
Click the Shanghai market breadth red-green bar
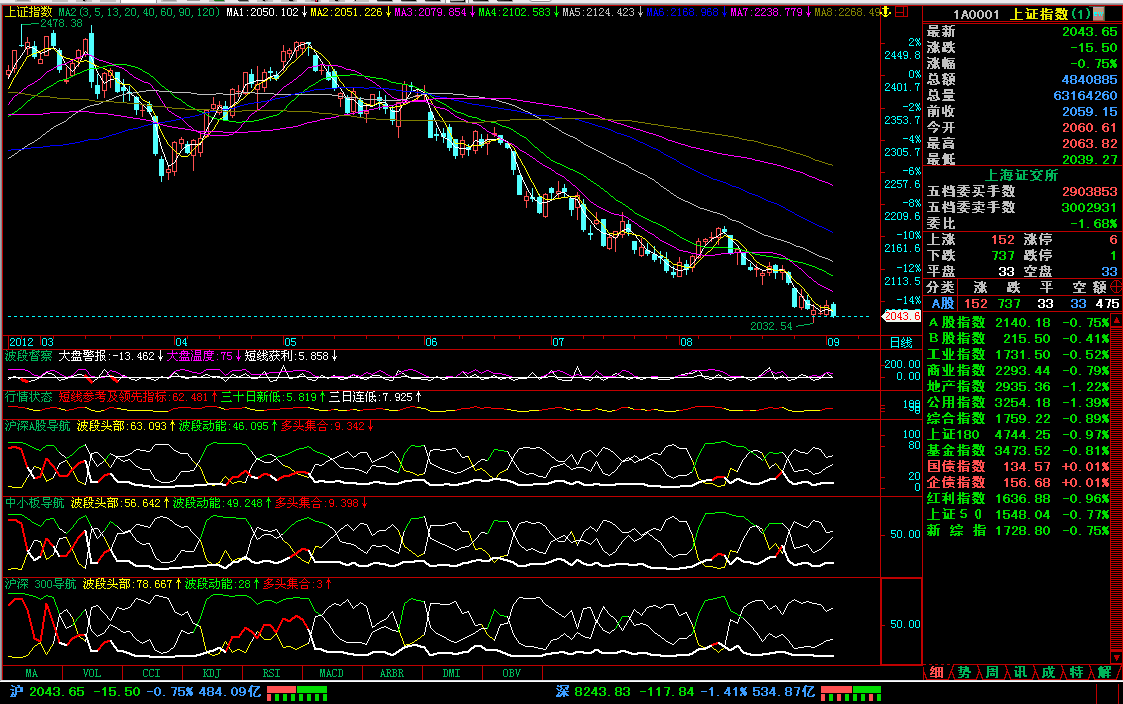point(297,693)
